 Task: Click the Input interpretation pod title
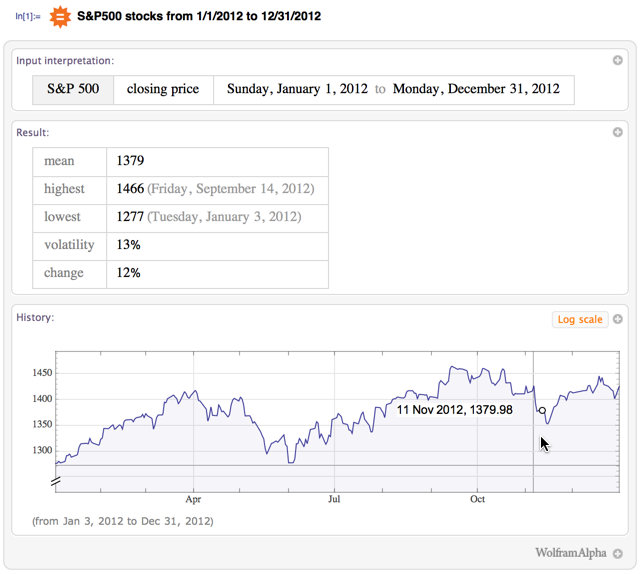click(x=65, y=61)
